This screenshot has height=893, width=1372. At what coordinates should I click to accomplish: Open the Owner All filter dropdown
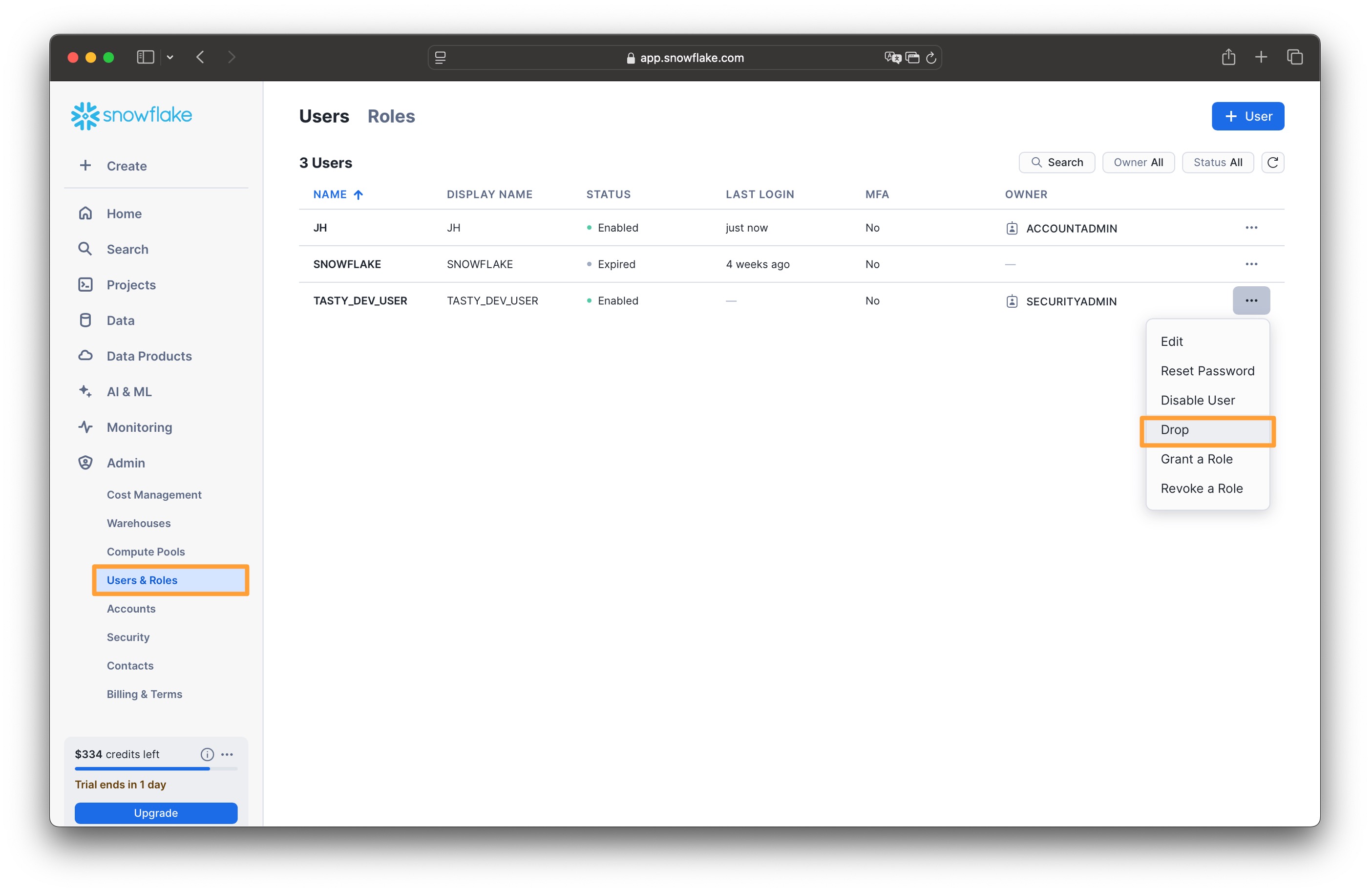coord(1138,163)
